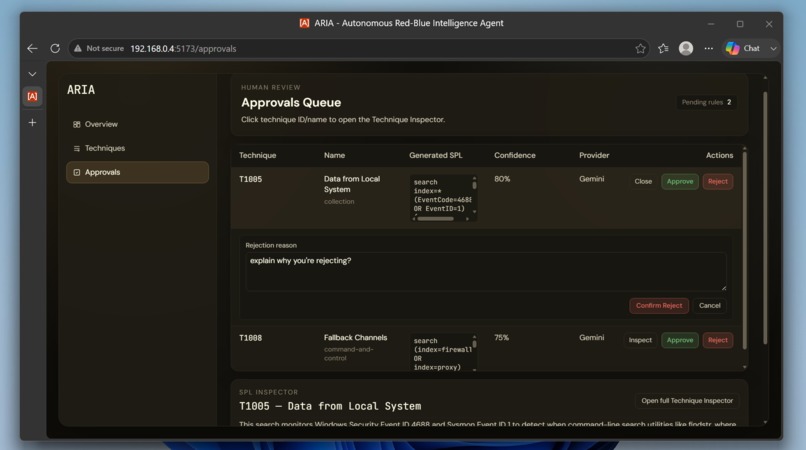
Task: Approve the T1008 rule
Action: click(x=680, y=340)
